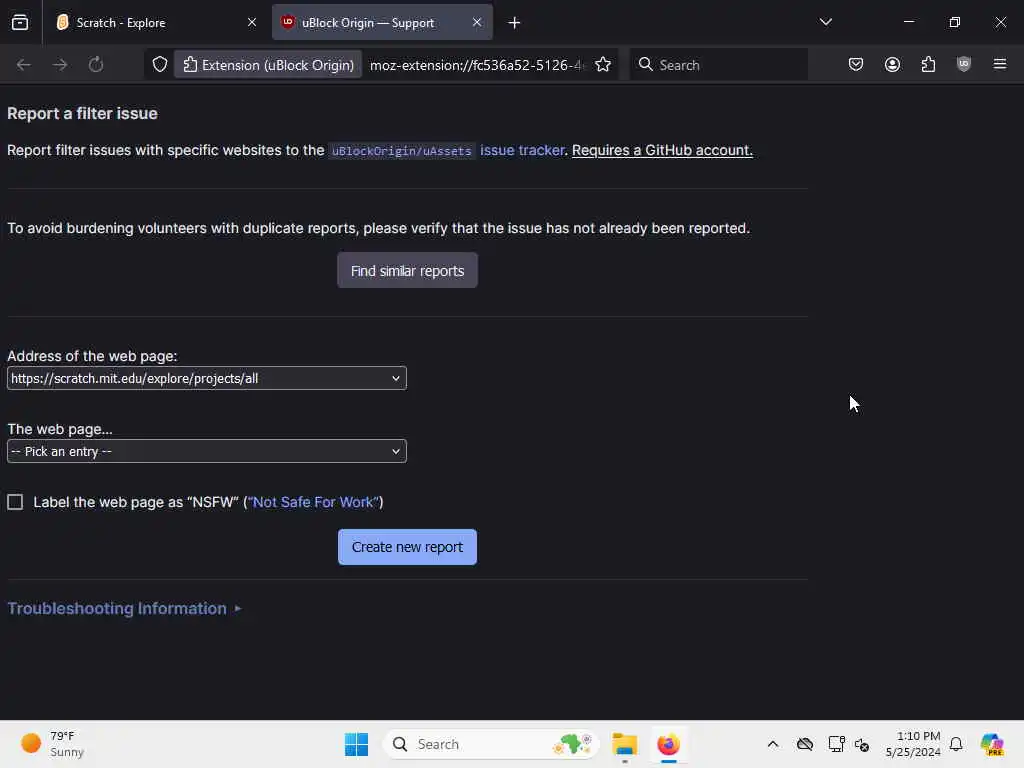Viewport: 1024px width, 768px height.
Task: Expand the list all tabs chevron
Action: click(x=825, y=22)
